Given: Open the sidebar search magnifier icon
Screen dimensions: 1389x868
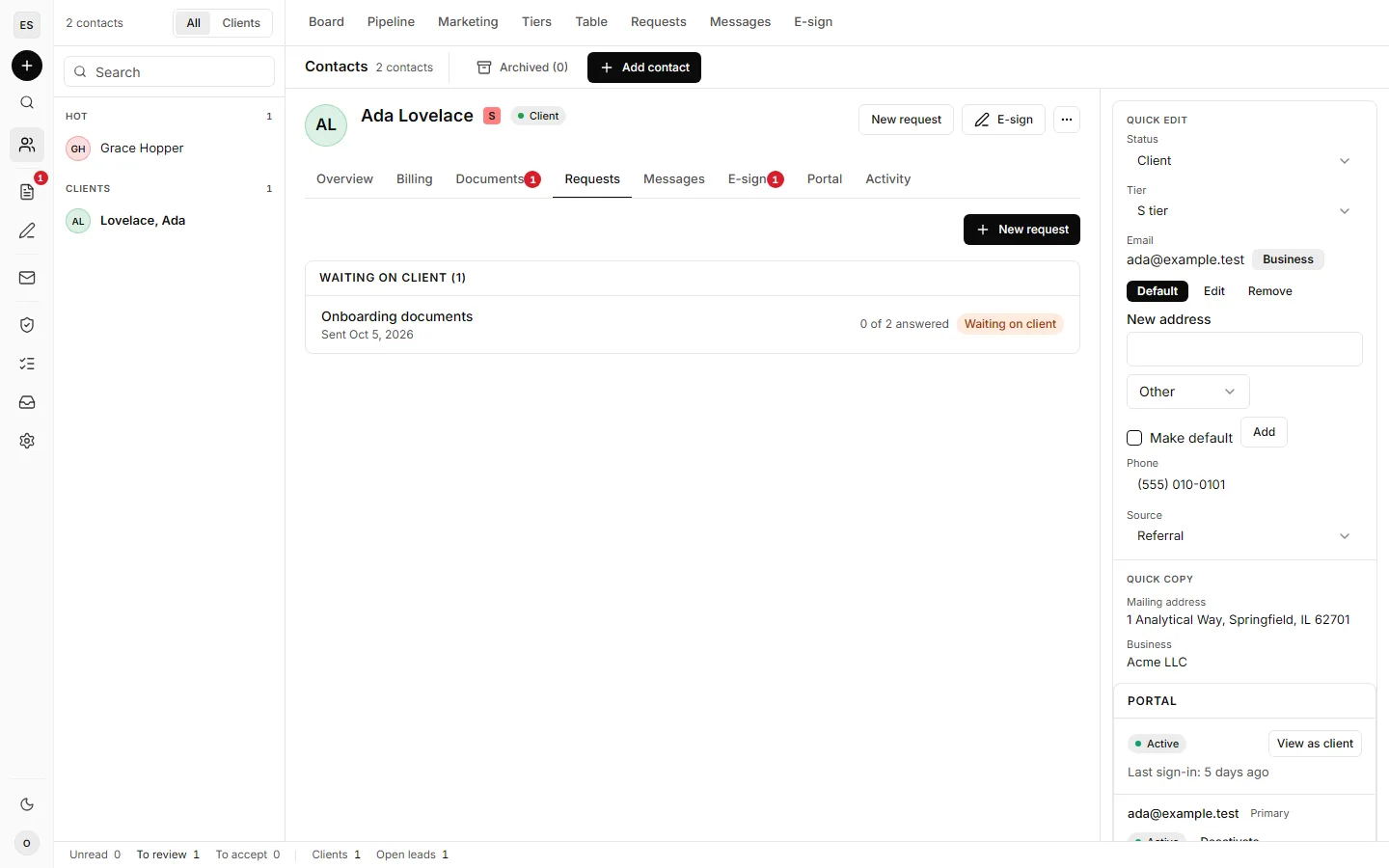Looking at the screenshot, I should (27, 103).
